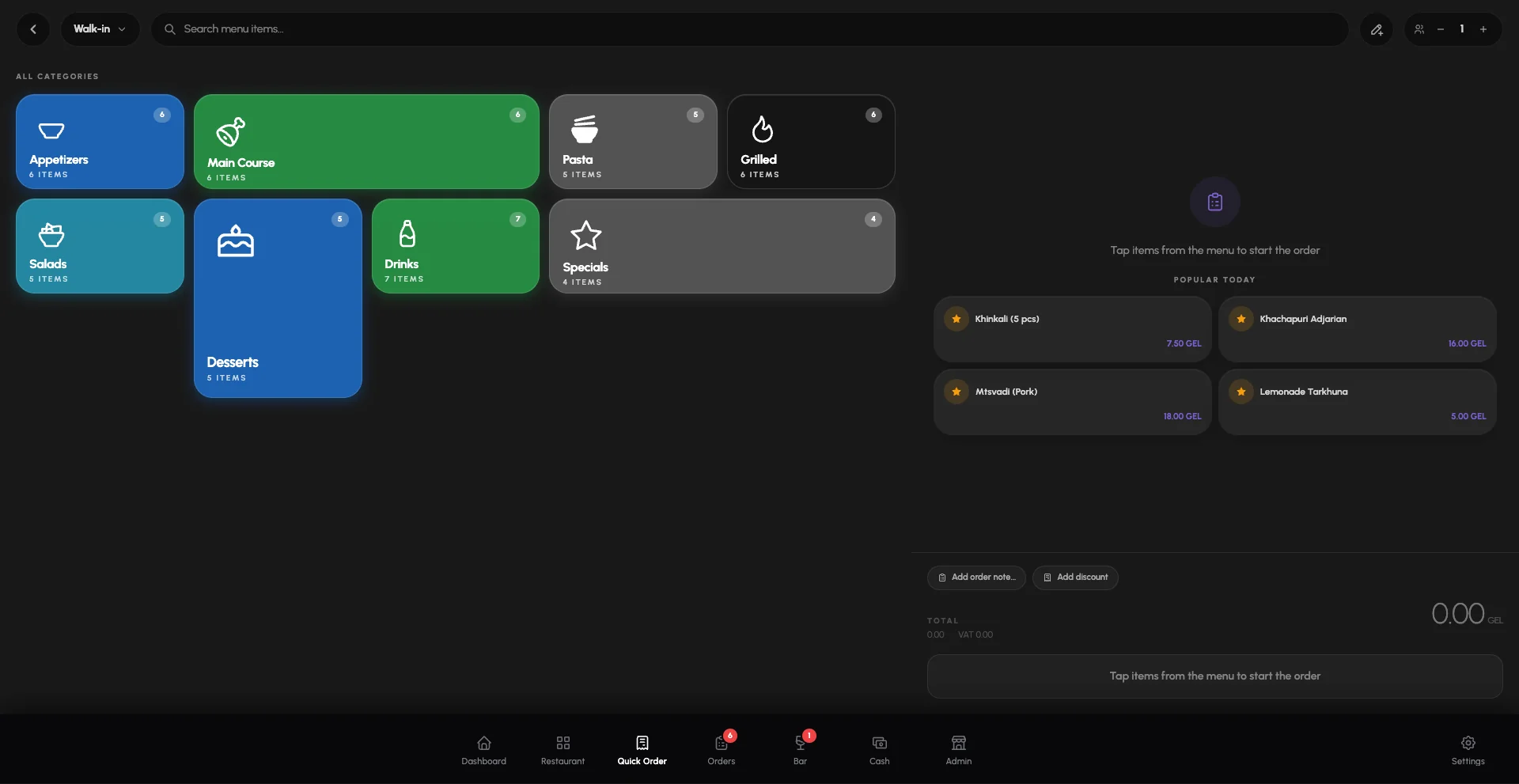Open Admin in bottom navigation
The image size is (1519, 784).
pos(959,750)
